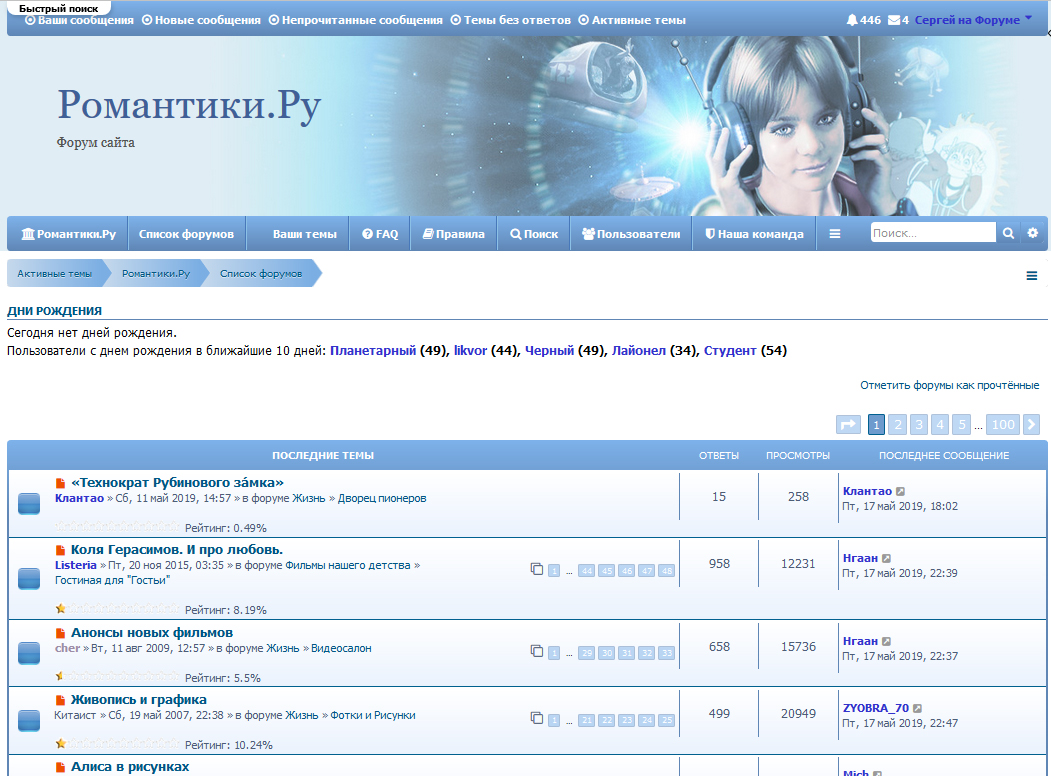Open profile of user likvor
This screenshot has height=776, width=1051.
pyautogui.click(x=470, y=350)
